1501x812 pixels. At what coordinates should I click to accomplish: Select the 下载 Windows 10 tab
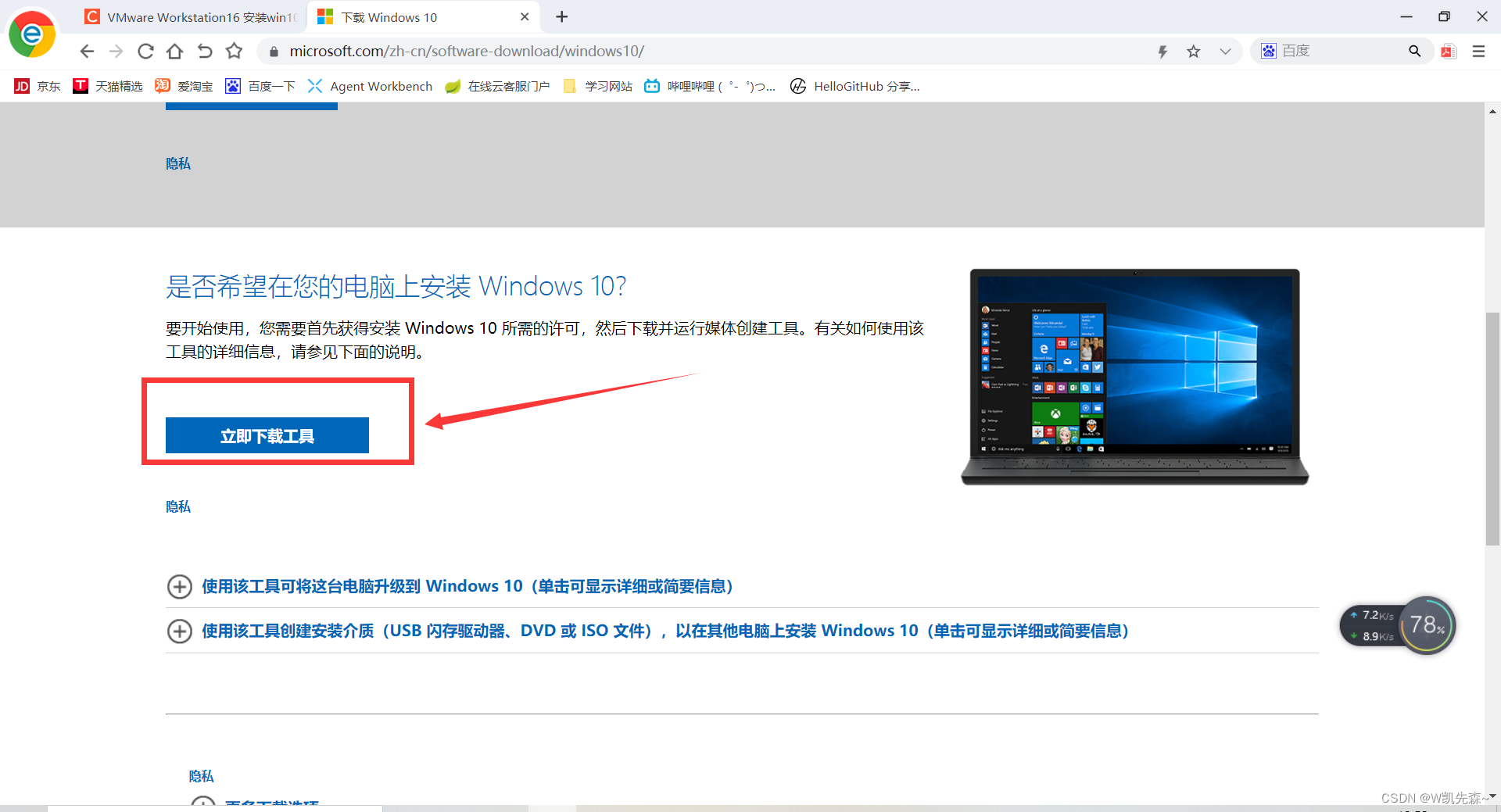pyautogui.click(x=422, y=17)
